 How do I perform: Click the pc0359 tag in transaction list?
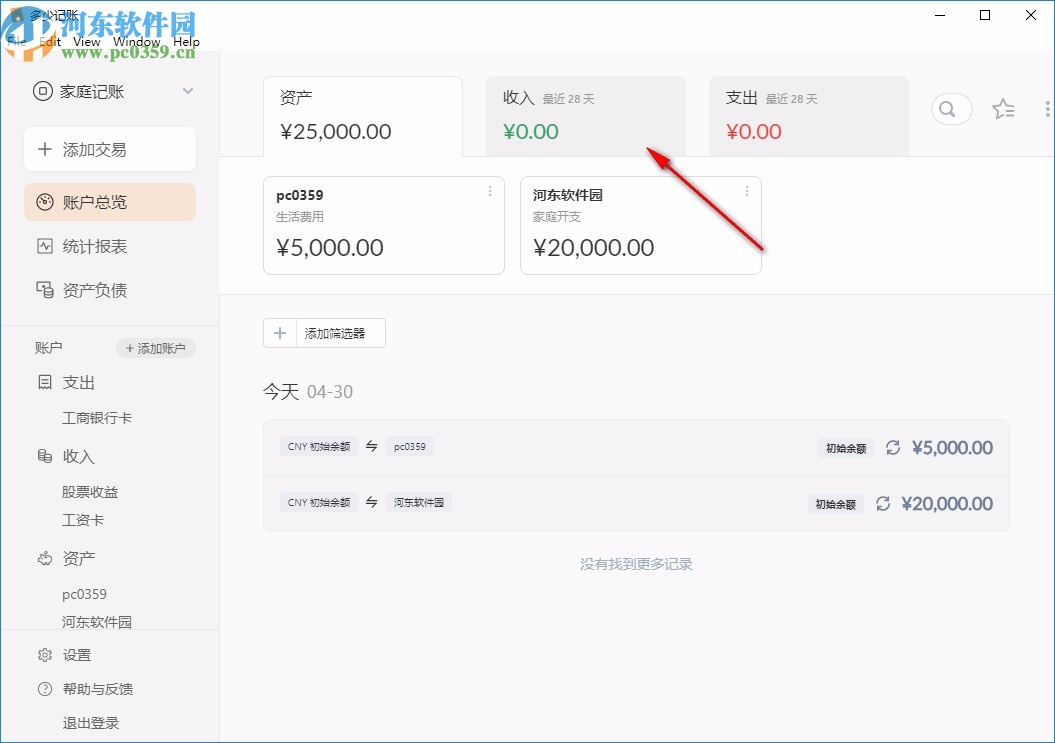tap(410, 446)
